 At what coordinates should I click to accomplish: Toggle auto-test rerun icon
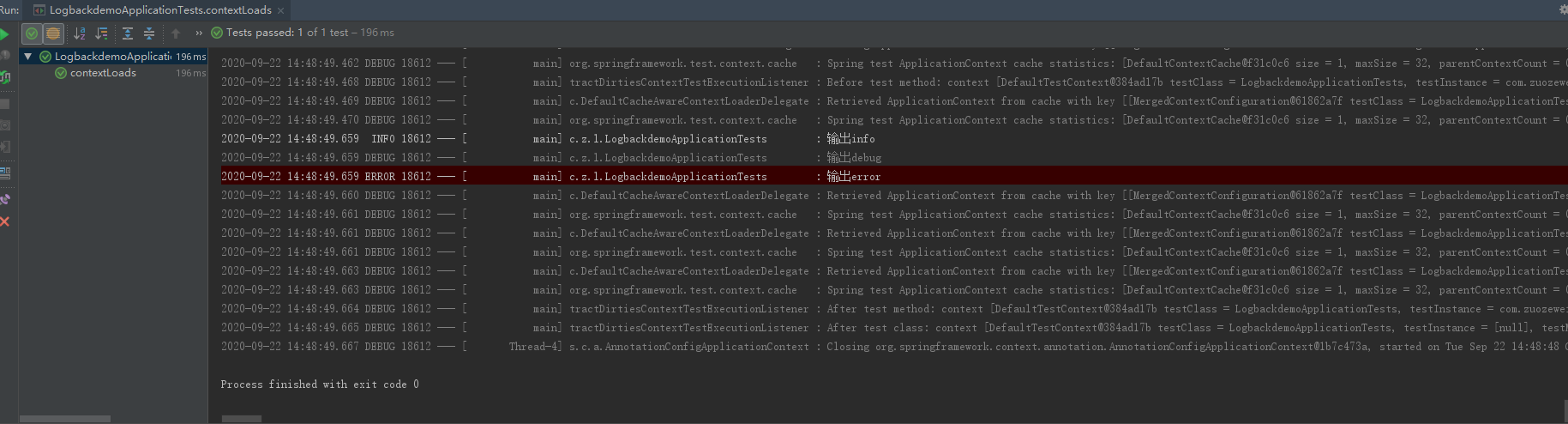(4, 77)
